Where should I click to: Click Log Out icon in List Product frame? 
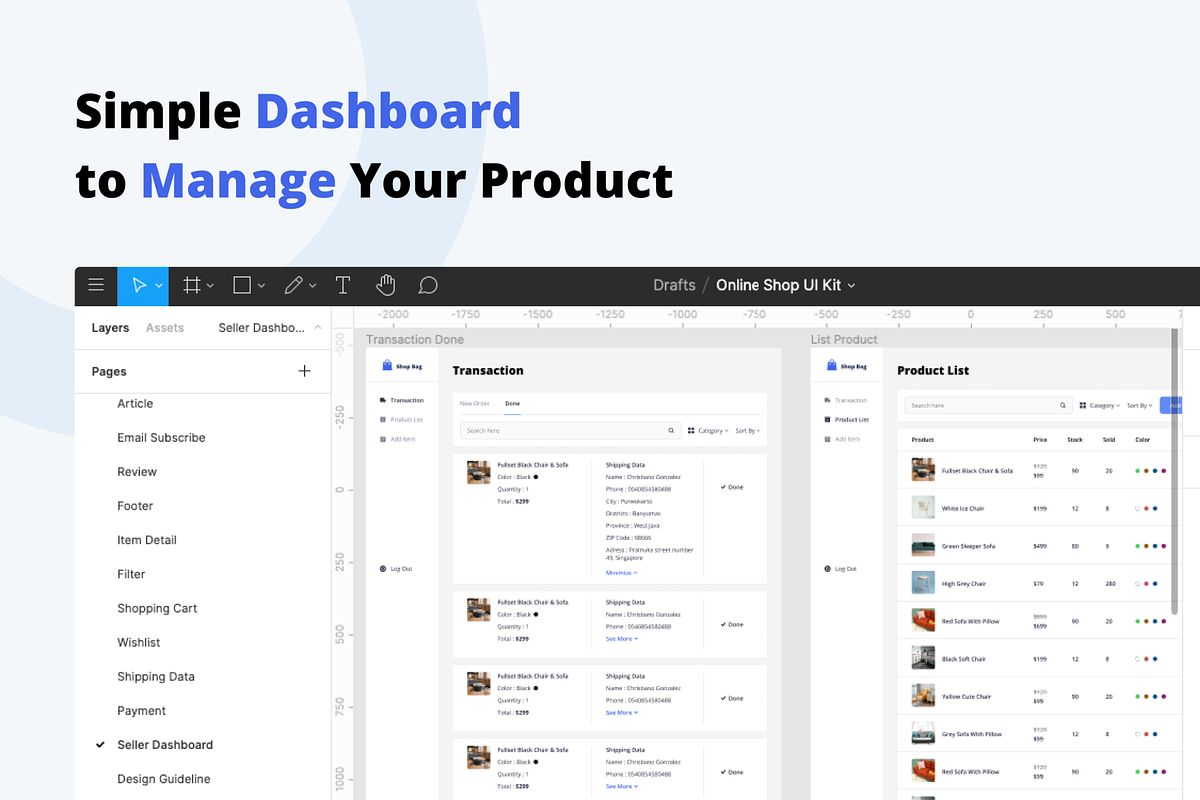[x=828, y=569]
